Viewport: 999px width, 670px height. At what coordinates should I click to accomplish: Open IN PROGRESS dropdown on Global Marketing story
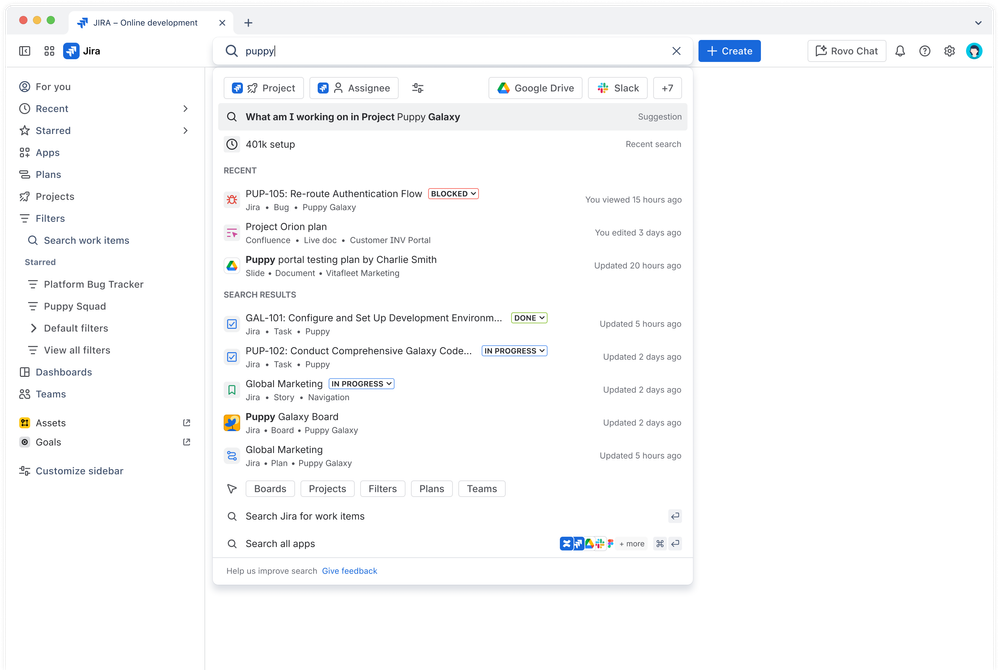pos(361,384)
